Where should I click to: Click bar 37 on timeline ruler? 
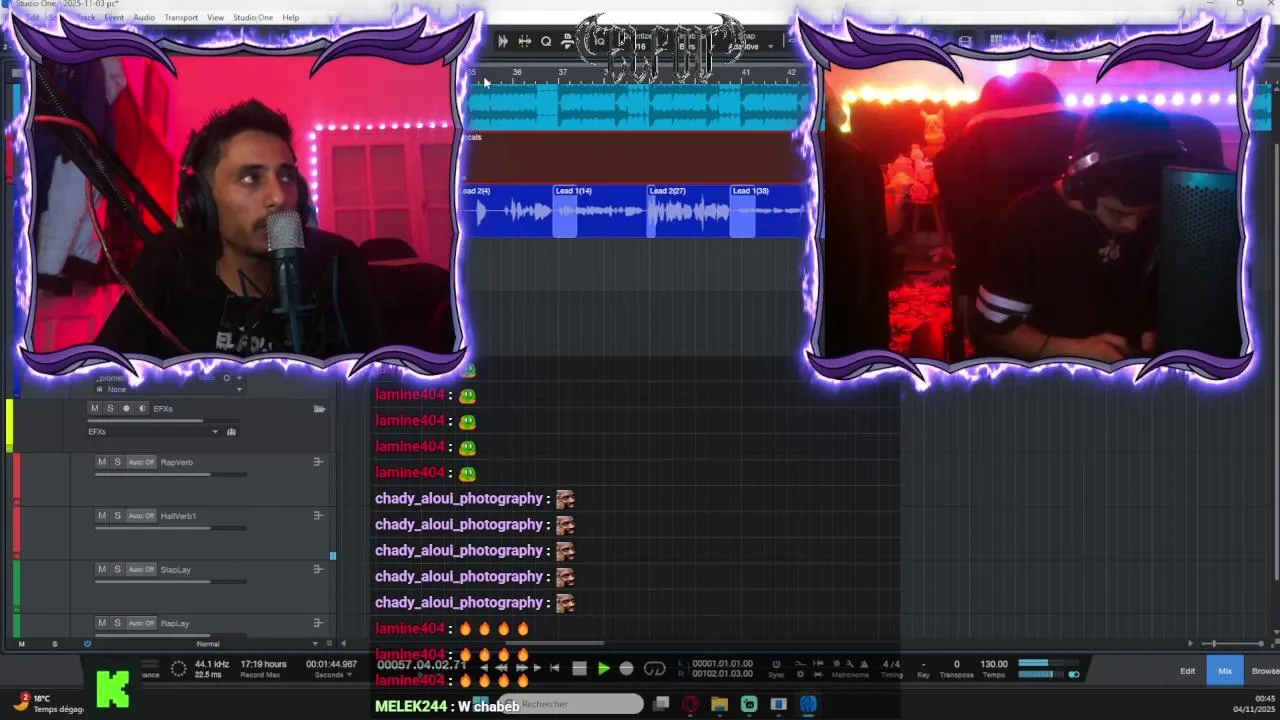[x=562, y=72]
